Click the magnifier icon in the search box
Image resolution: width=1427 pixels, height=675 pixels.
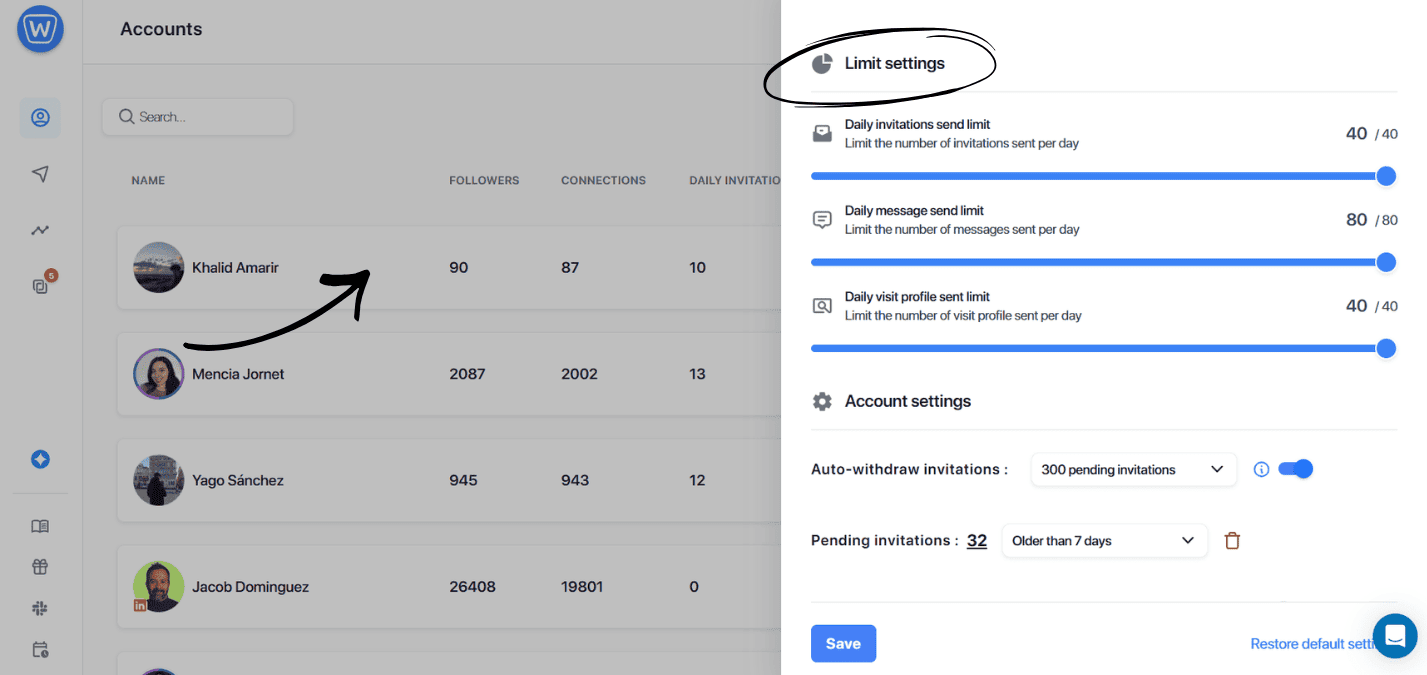point(126,117)
